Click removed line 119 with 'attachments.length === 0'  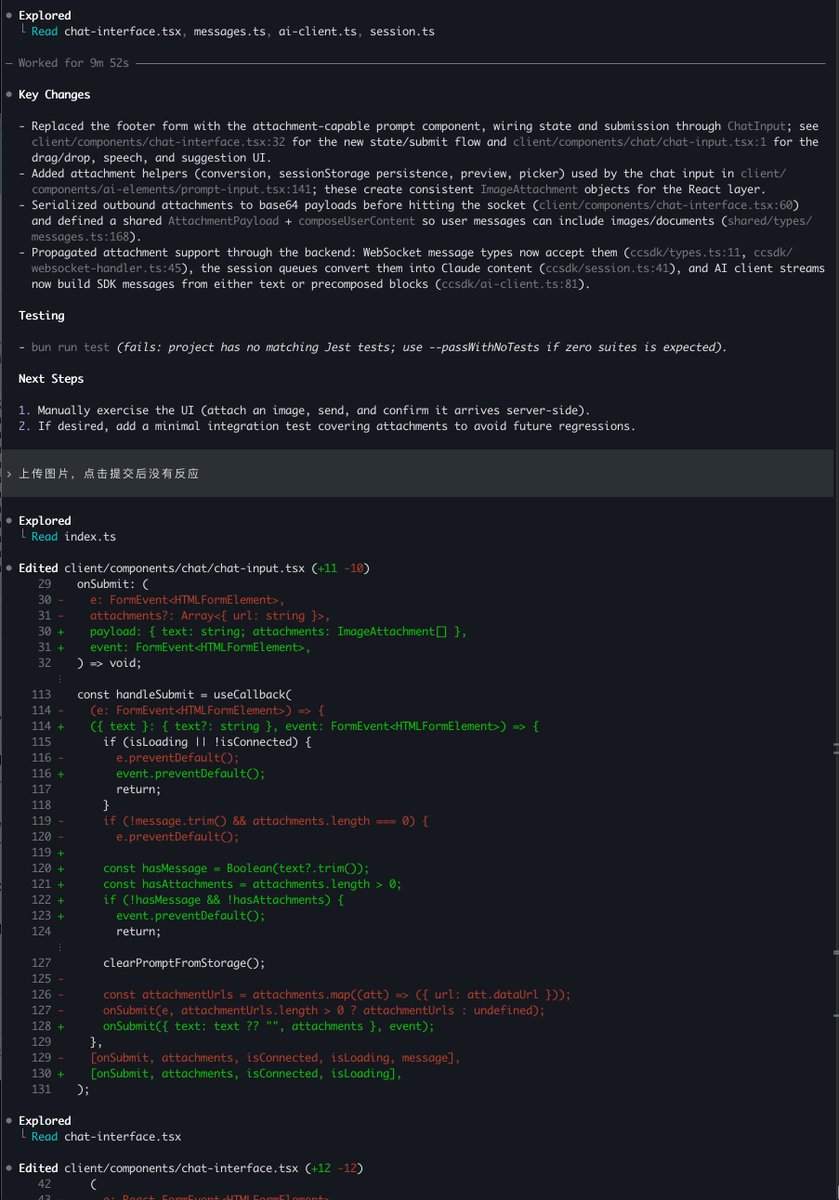266,820
